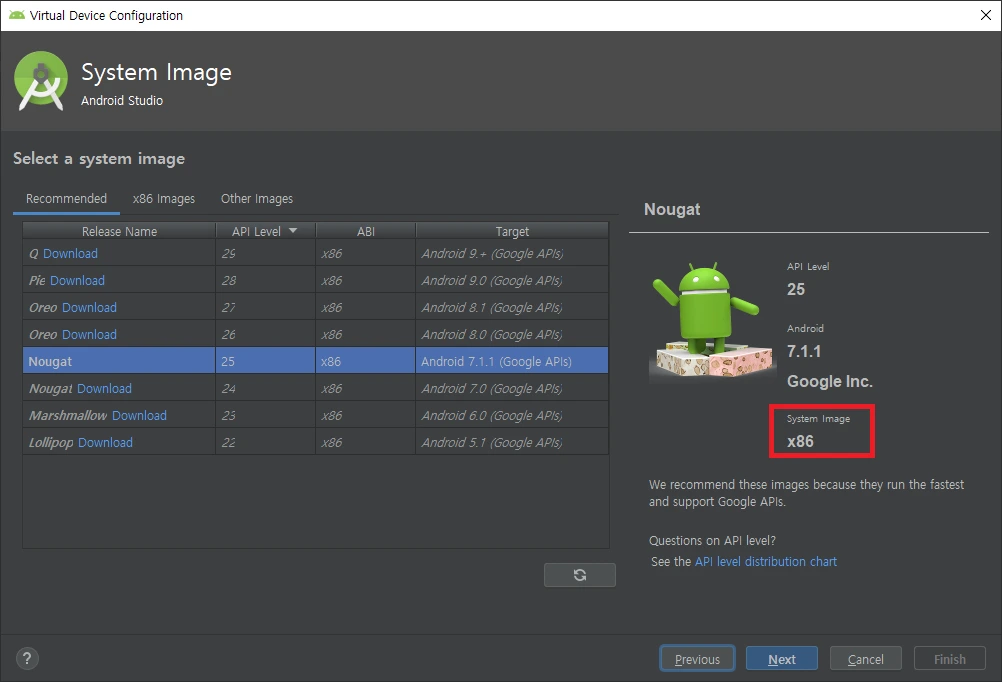Switch to the Recommended tab
This screenshot has height=682, width=1002.
(x=66, y=199)
